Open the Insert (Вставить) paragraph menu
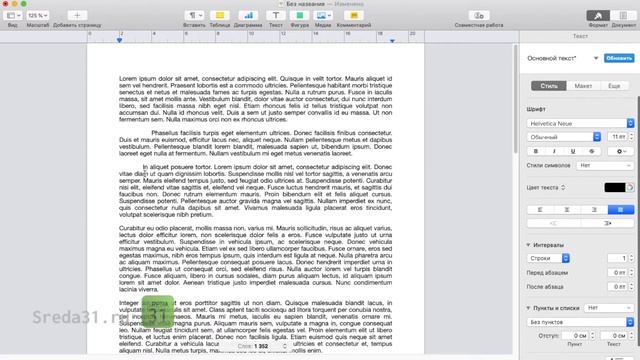The width and height of the screenshot is (640, 360). click(194, 16)
